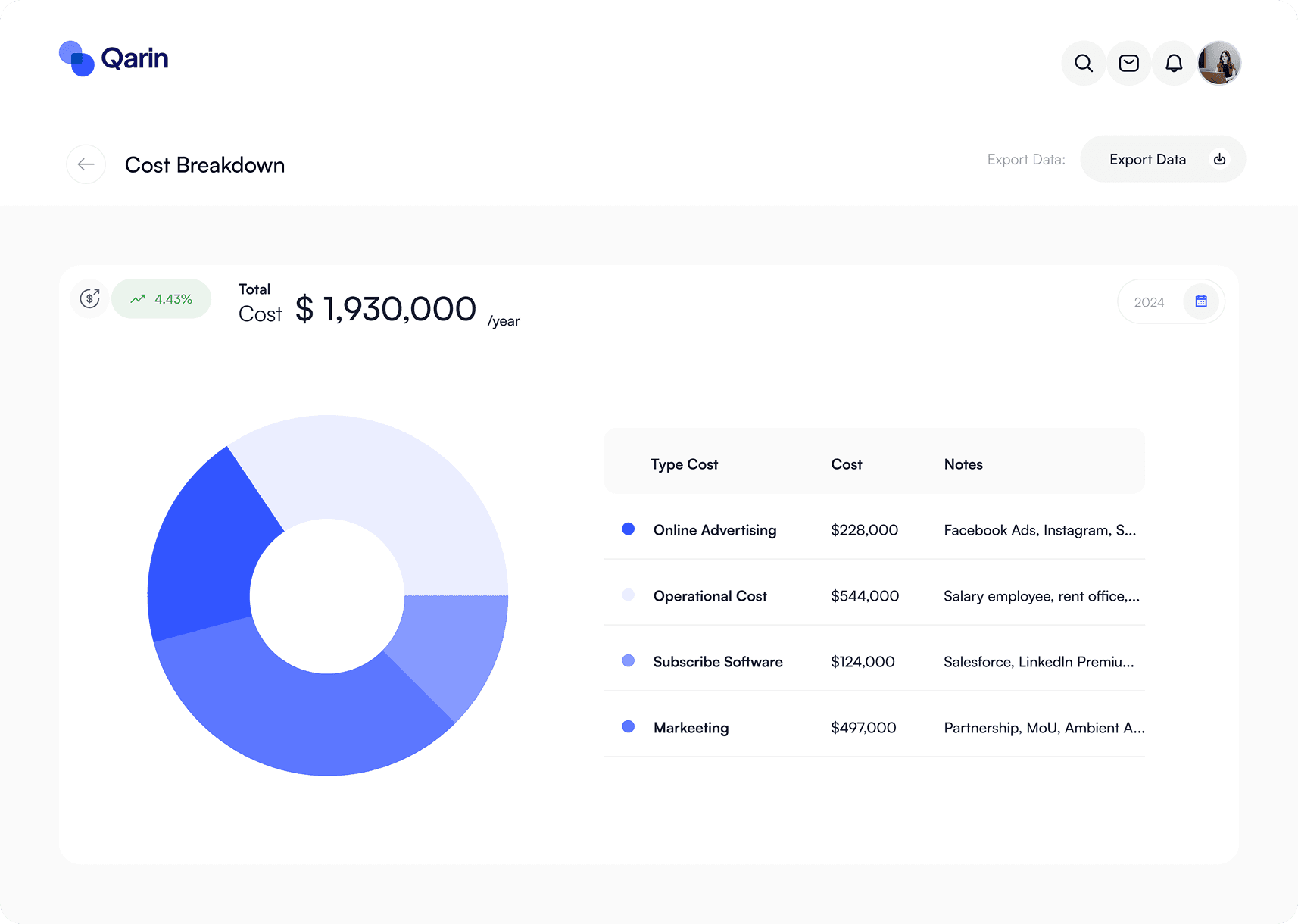Screen dimensions: 1298x924
Task: Open the Cost Breakdown page title link
Action: [x=205, y=164]
